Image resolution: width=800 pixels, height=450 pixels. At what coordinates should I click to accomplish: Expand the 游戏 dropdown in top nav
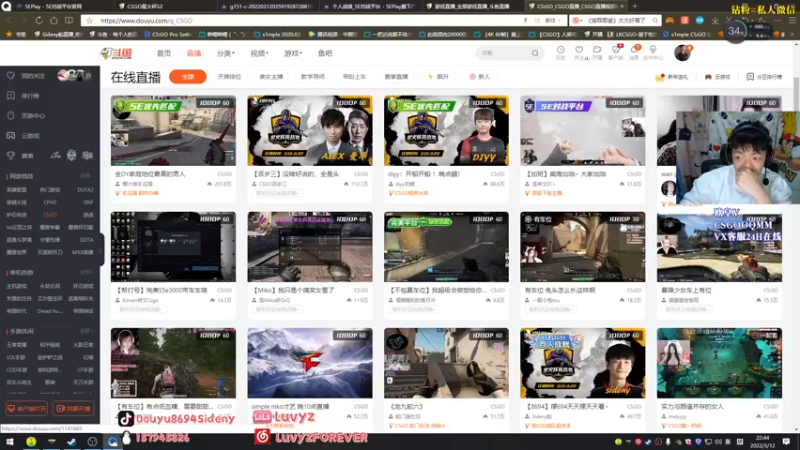[x=293, y=53]
